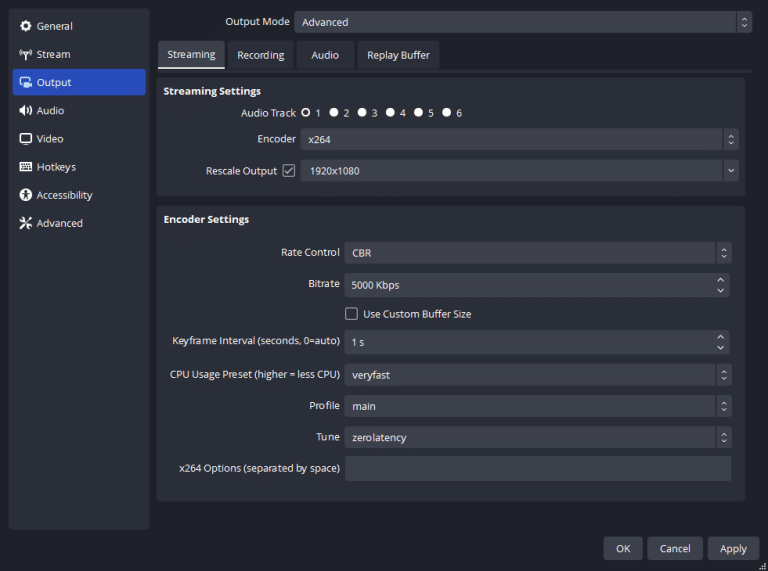Switch to the Recording tab
The height and width of the screenshot is (571, 768).
261,55
